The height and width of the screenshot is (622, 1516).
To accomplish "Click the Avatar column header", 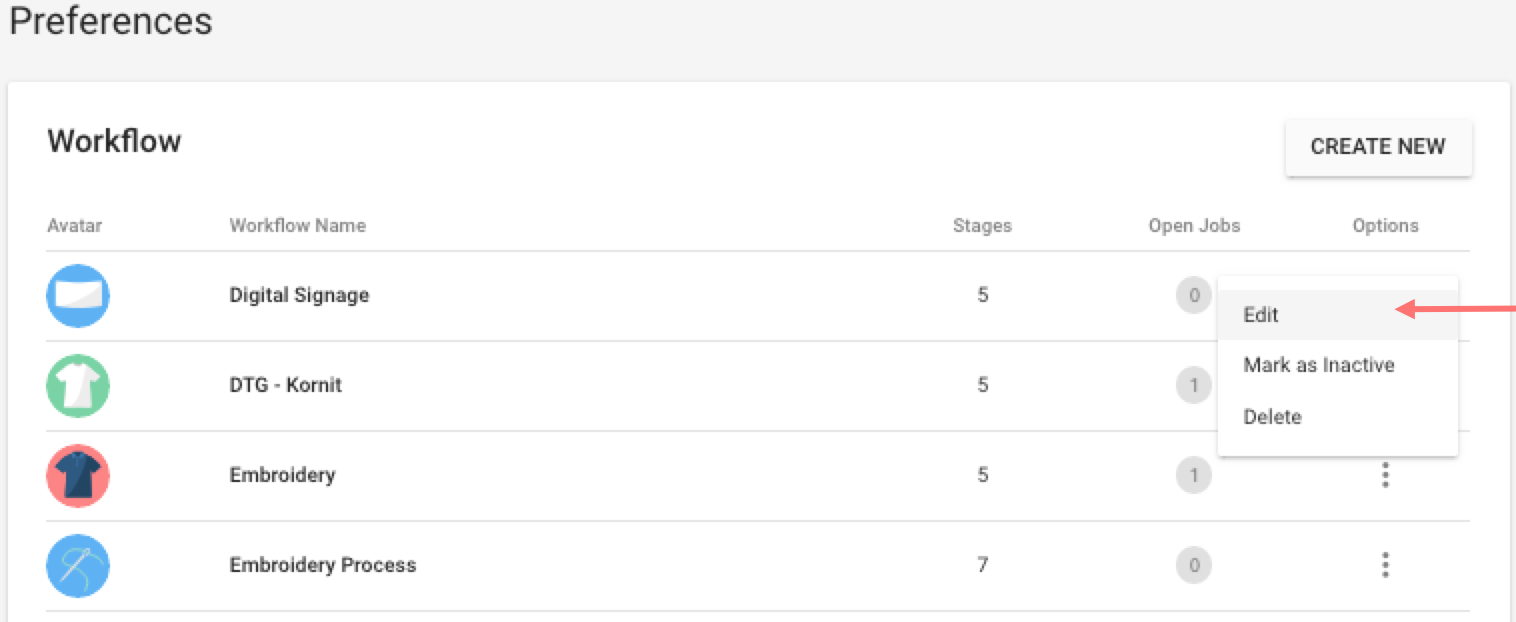I will [74, 225].
